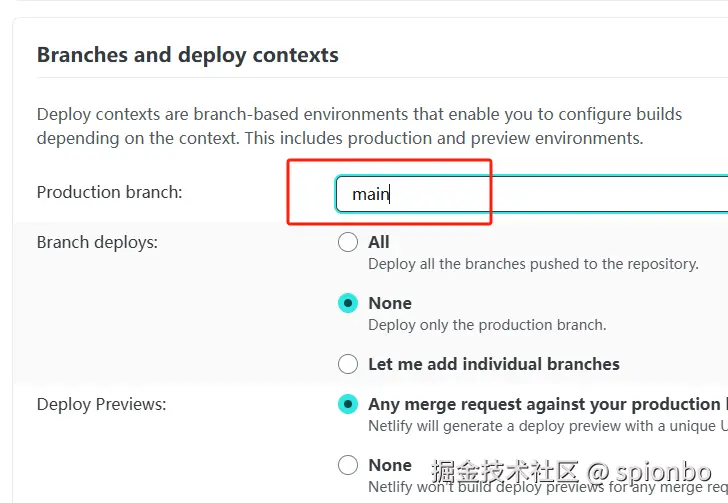Image resolution: width=728 pixels, height=503 pixels.
Task: Click the Production branch input containing 'main'
Action: tap(532, 194)
